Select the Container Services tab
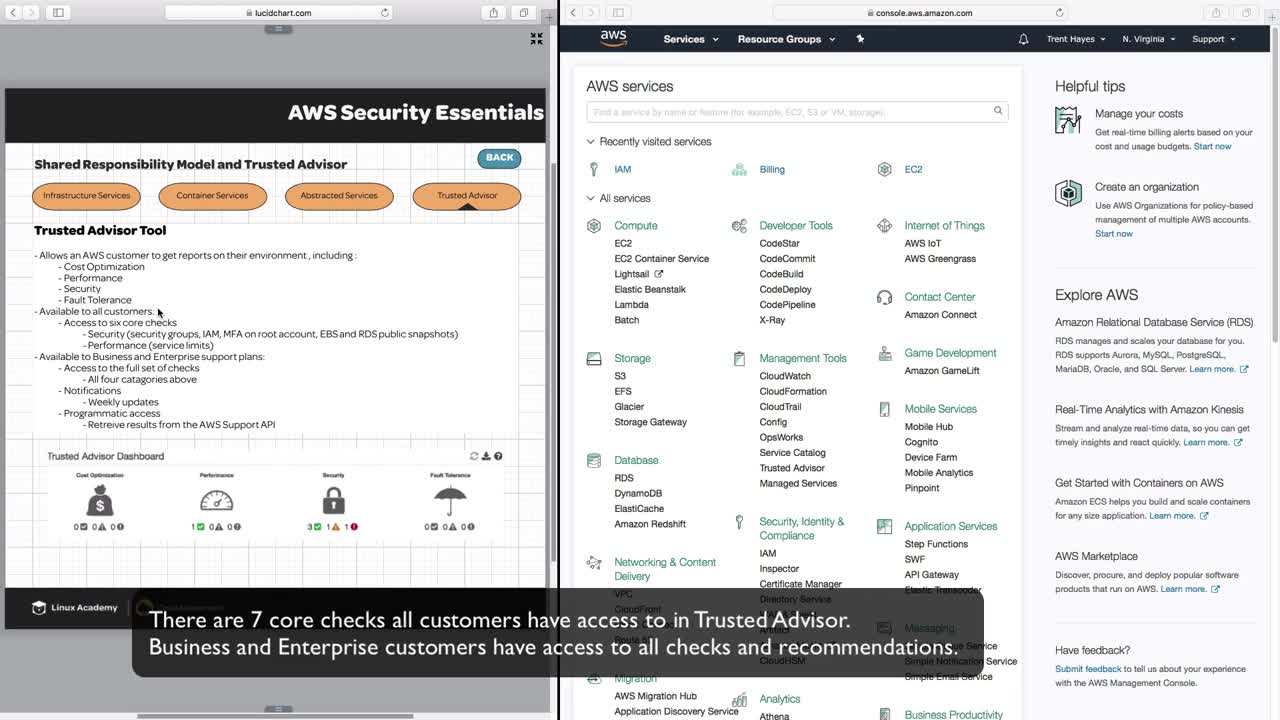The image size is (1280, 720). coord(212,196)
